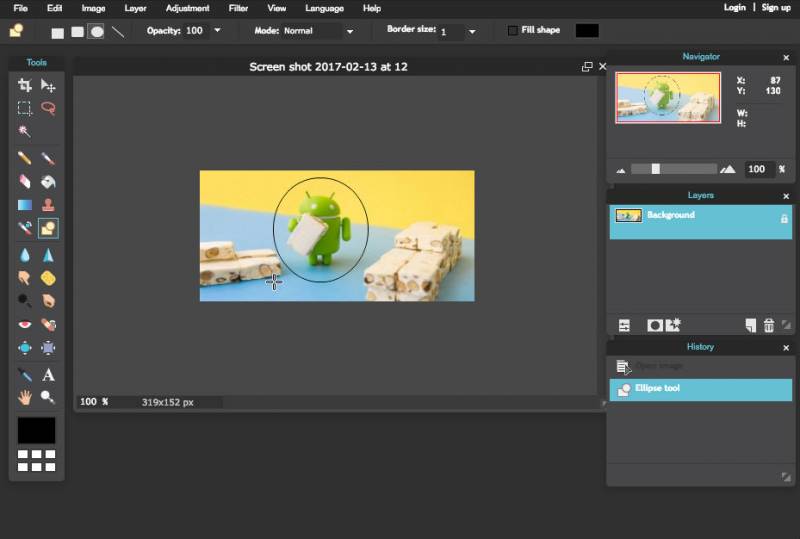Image resolution: width=800 pixels, height=539 pixels.
Task: Create a new layer
Action: click(751, 325)
